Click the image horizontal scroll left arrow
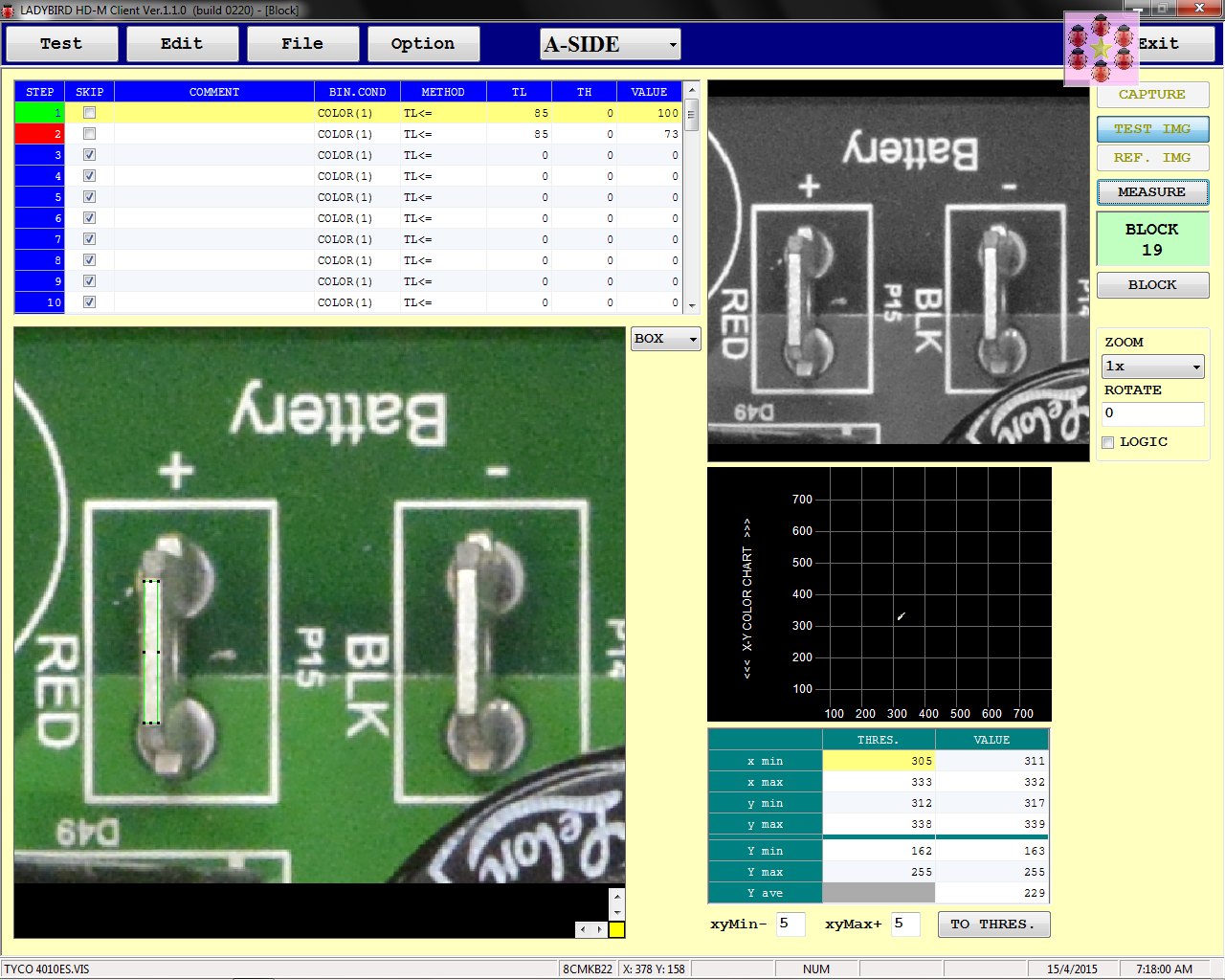Screen dimensions: 1225x980 (584, 929)
